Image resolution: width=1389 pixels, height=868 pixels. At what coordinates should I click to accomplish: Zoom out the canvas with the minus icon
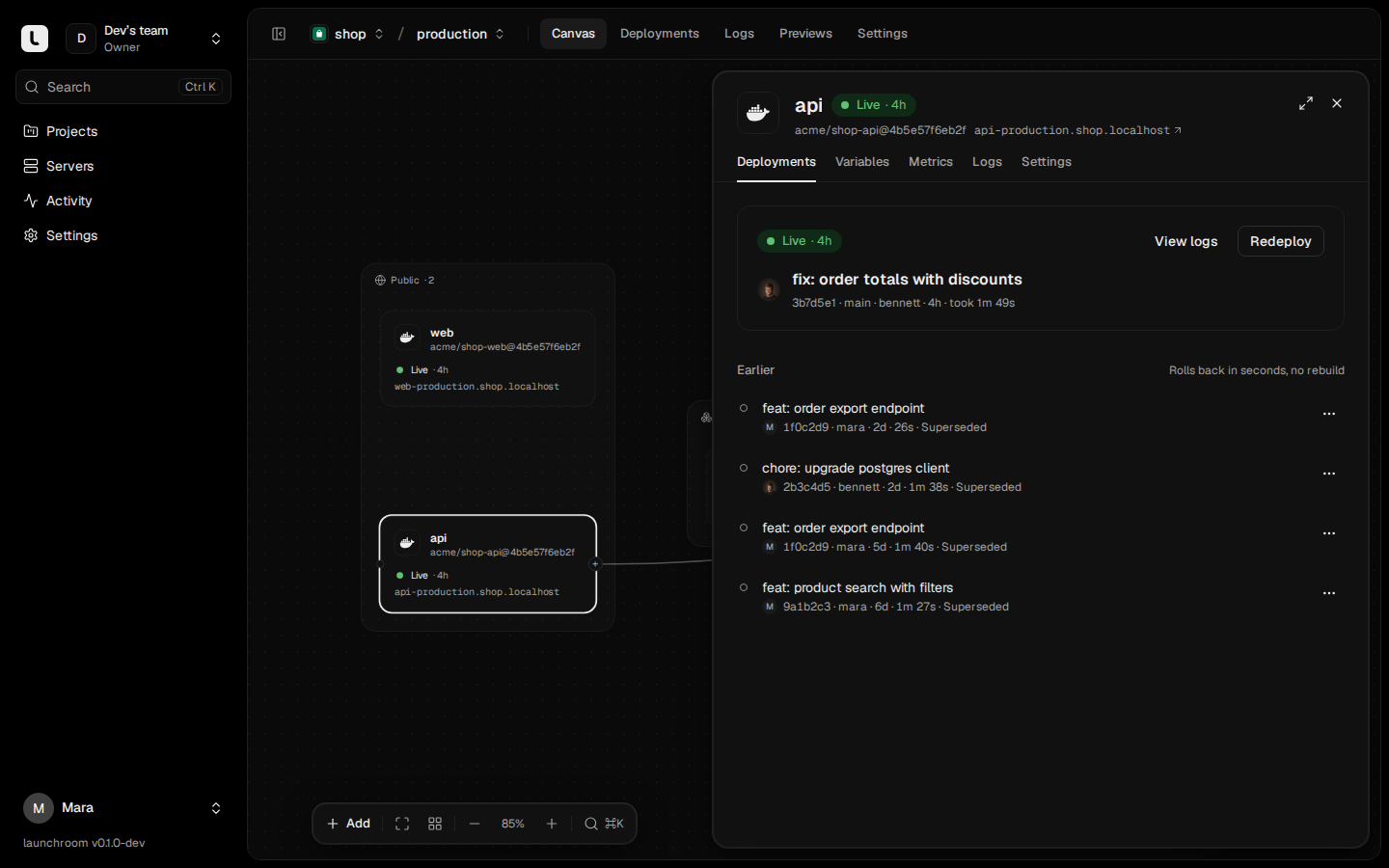coord(475,824)
